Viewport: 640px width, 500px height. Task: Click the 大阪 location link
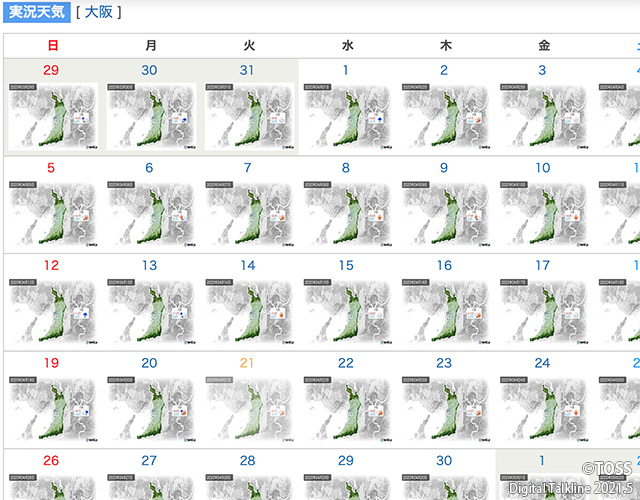coord(99,12)
